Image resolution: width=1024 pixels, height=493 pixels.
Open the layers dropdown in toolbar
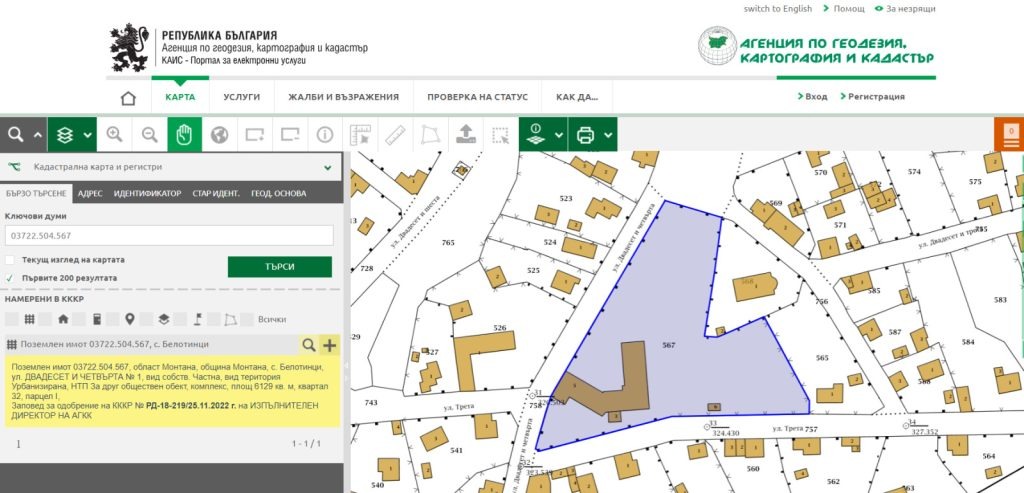[x=88, y=134]
